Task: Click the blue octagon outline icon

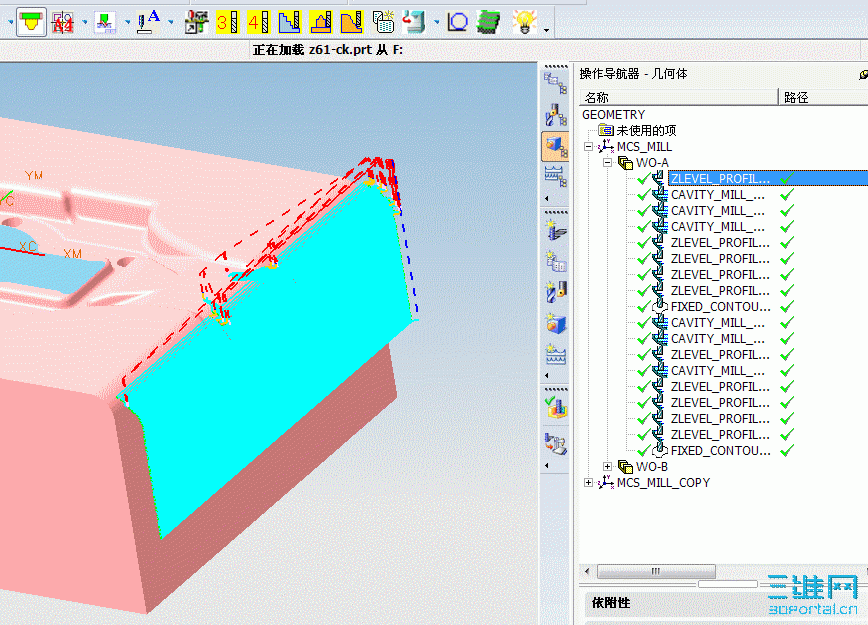Action: (457, 23)
